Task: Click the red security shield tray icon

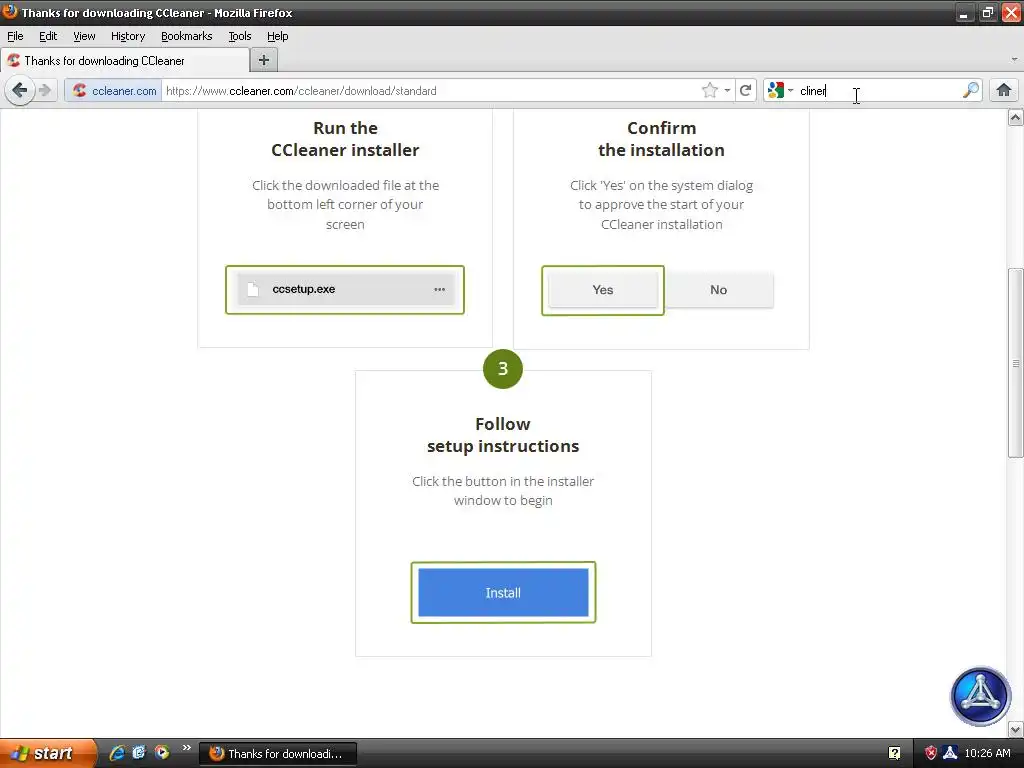Action: 931,753
